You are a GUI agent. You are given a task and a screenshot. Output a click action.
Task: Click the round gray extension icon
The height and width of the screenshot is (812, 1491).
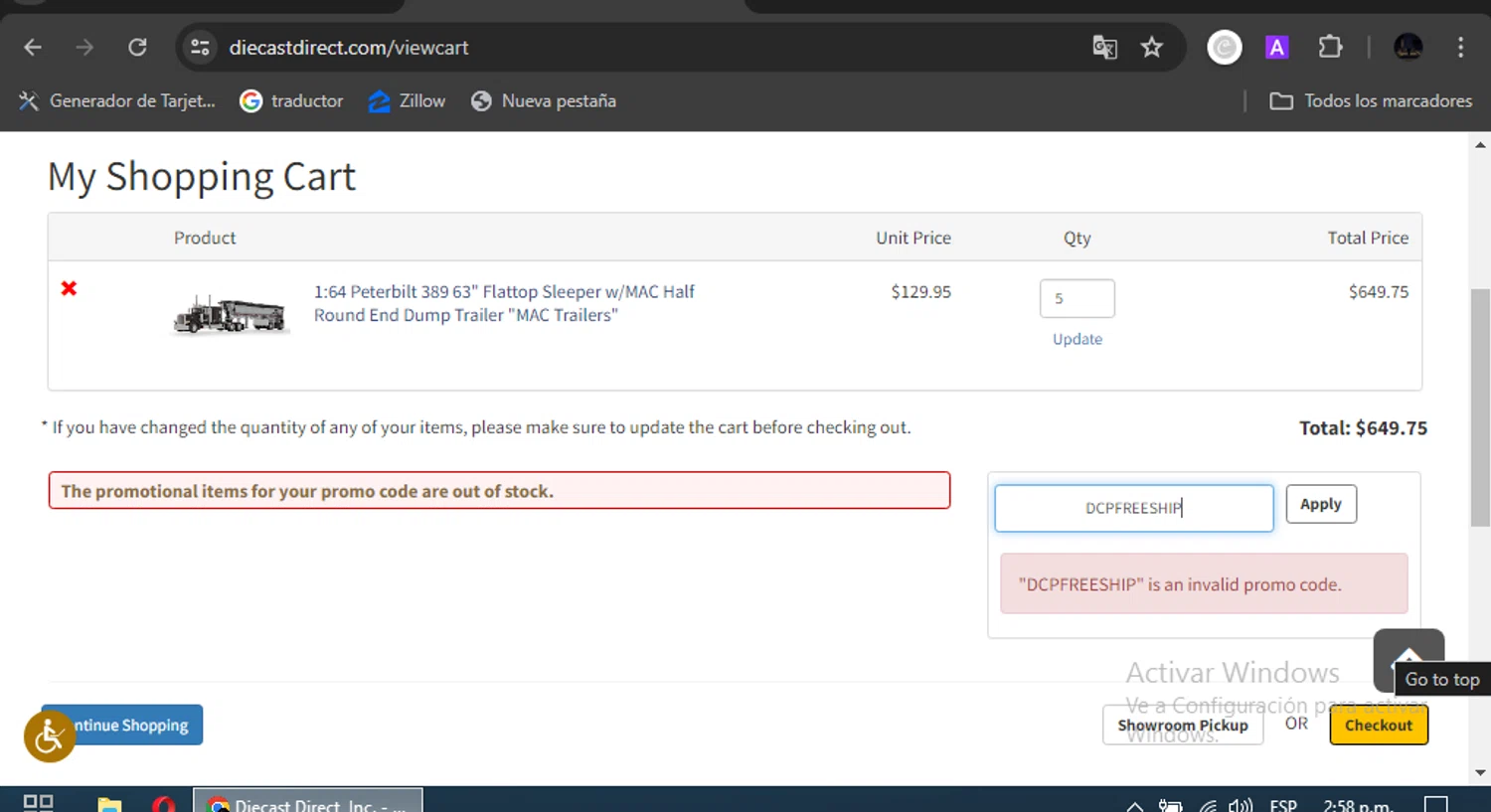tap(1224, 47)
